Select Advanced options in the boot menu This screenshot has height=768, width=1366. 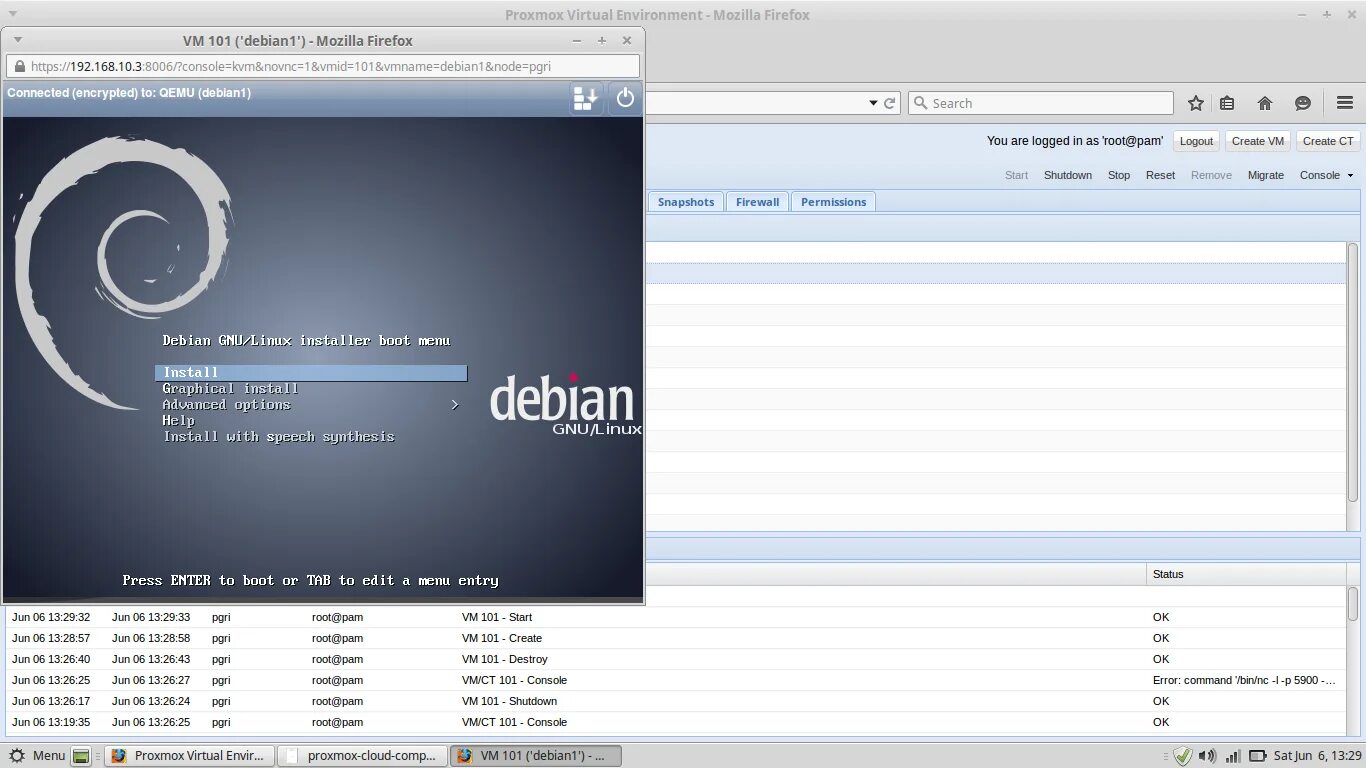(x=226, y=405)
